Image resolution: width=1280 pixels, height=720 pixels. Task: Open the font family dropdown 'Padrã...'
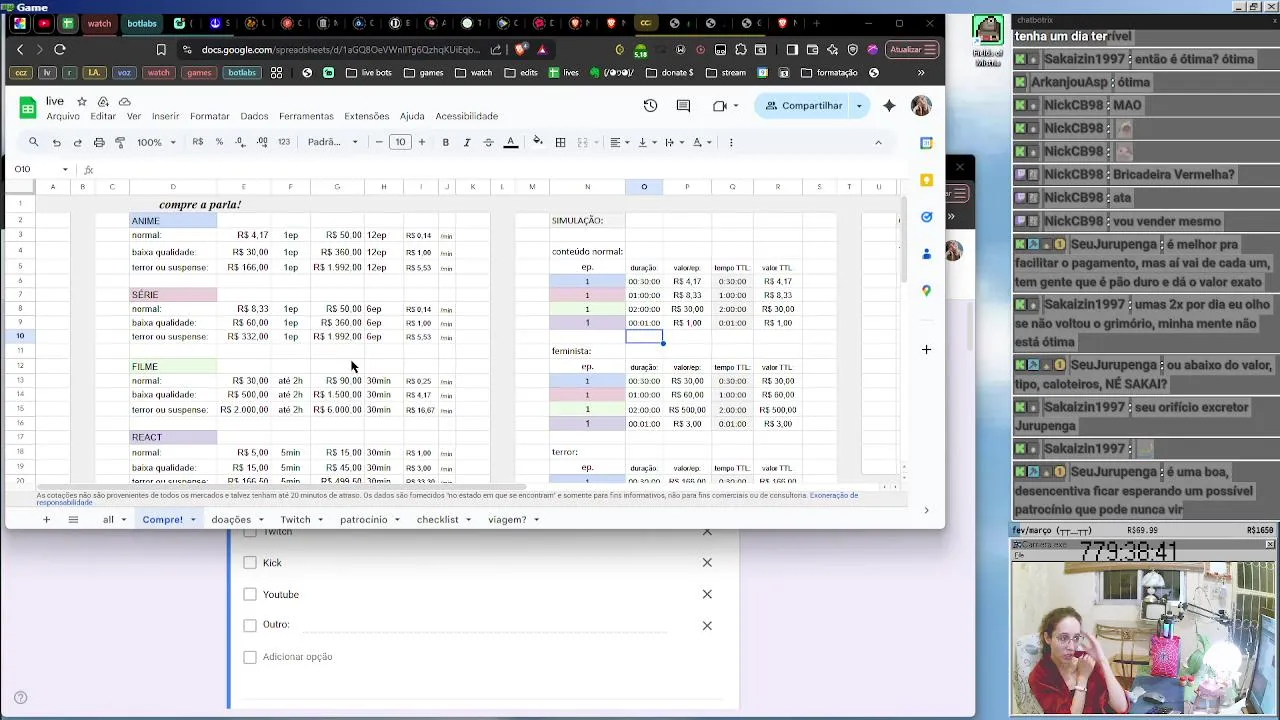(x=333, y=142)
